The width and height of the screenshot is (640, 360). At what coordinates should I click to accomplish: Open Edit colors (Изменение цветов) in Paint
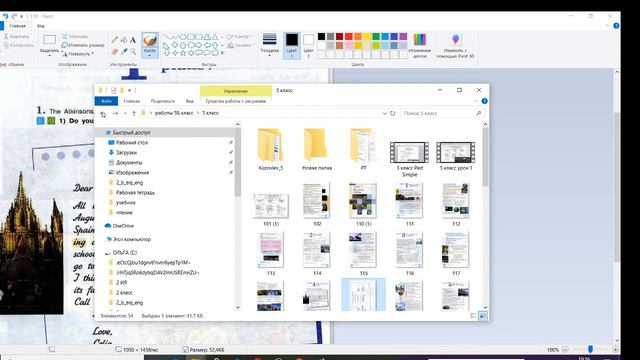pyautogui.click(x=420, y=45)
